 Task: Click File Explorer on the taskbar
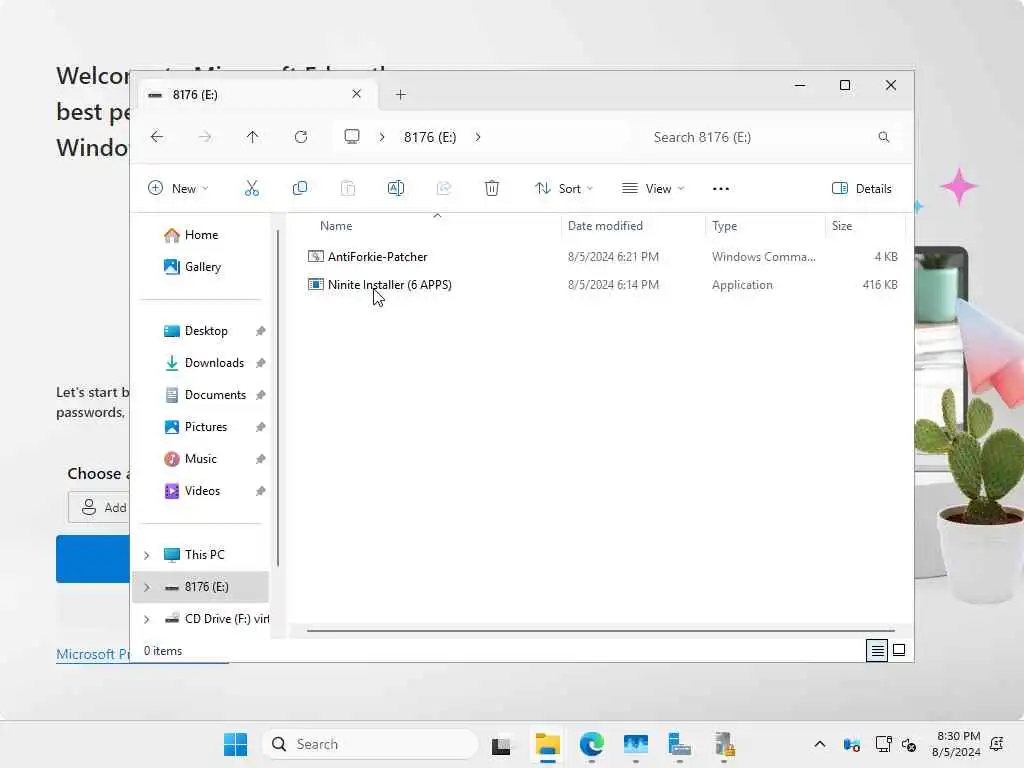point(547,744)
